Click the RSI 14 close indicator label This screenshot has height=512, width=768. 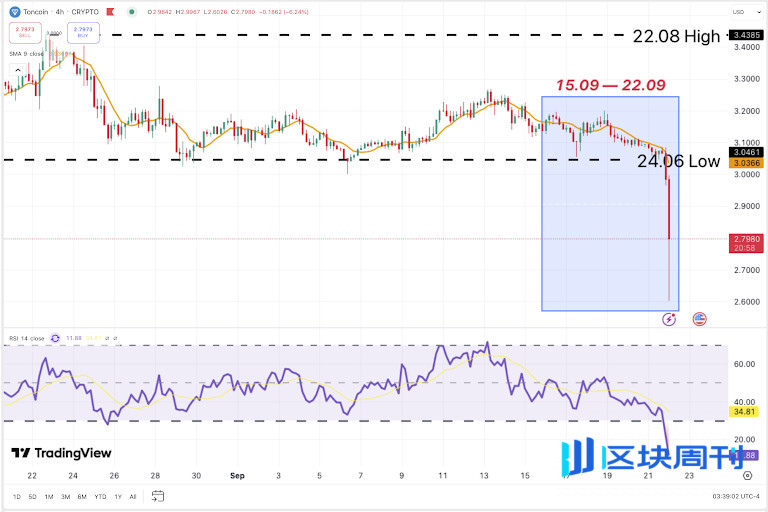click(x=26, y=339)
